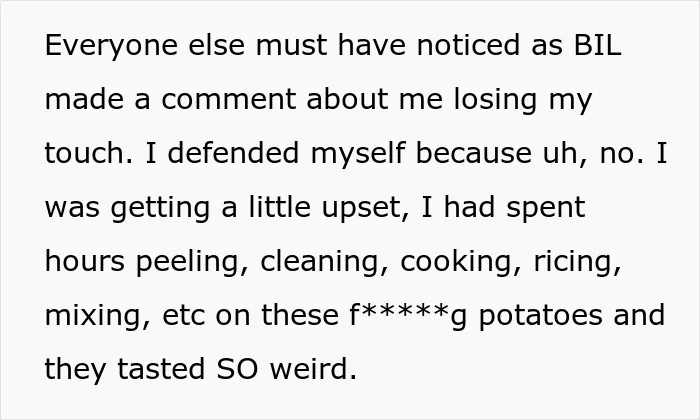This screenshot has height=420, width=700.
Task: Click the word "comment"
Action: point(229,99)
